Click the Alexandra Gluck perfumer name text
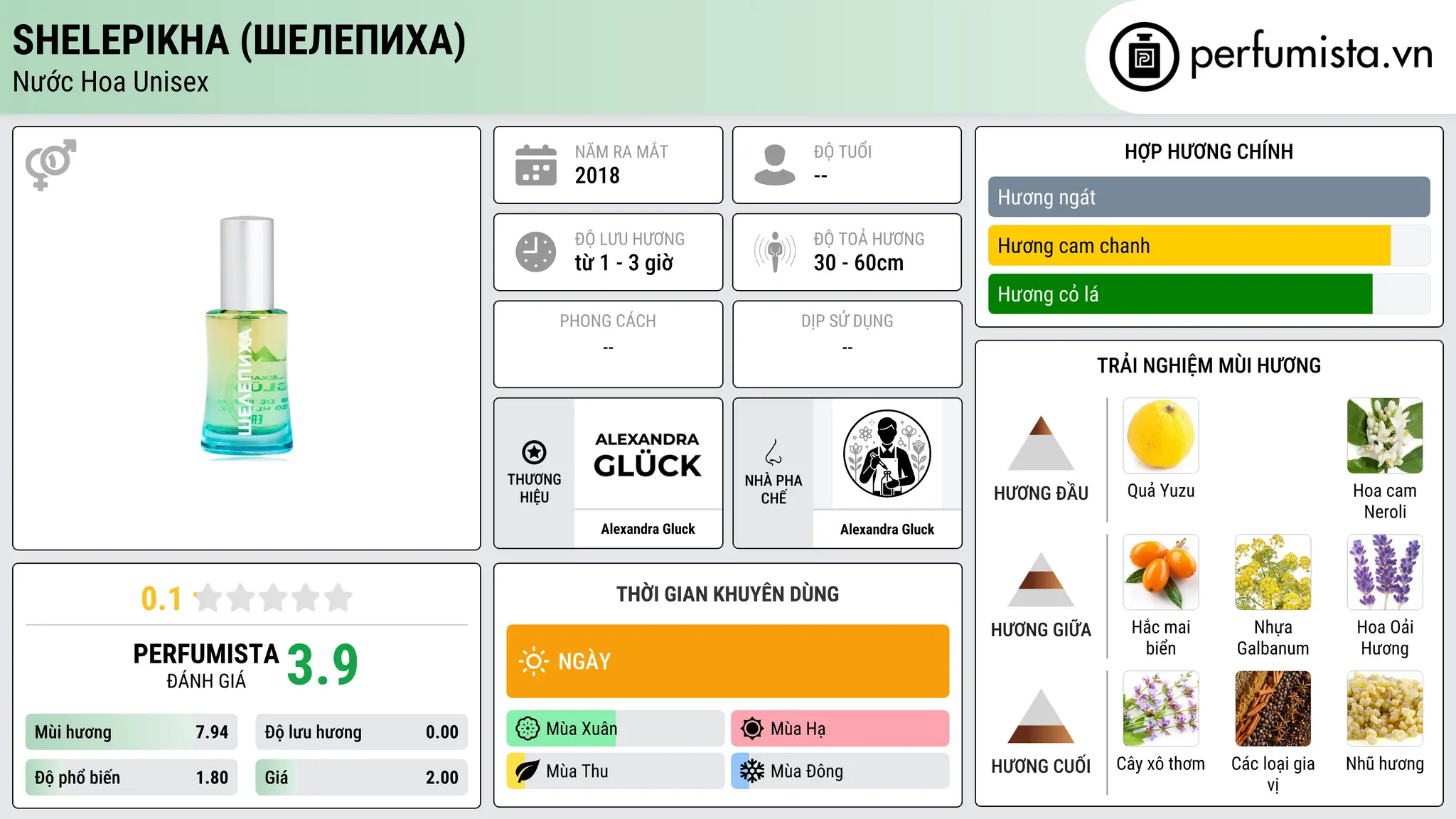The image size is (1456, 819). pyautogui.click(x=887, y=529)
